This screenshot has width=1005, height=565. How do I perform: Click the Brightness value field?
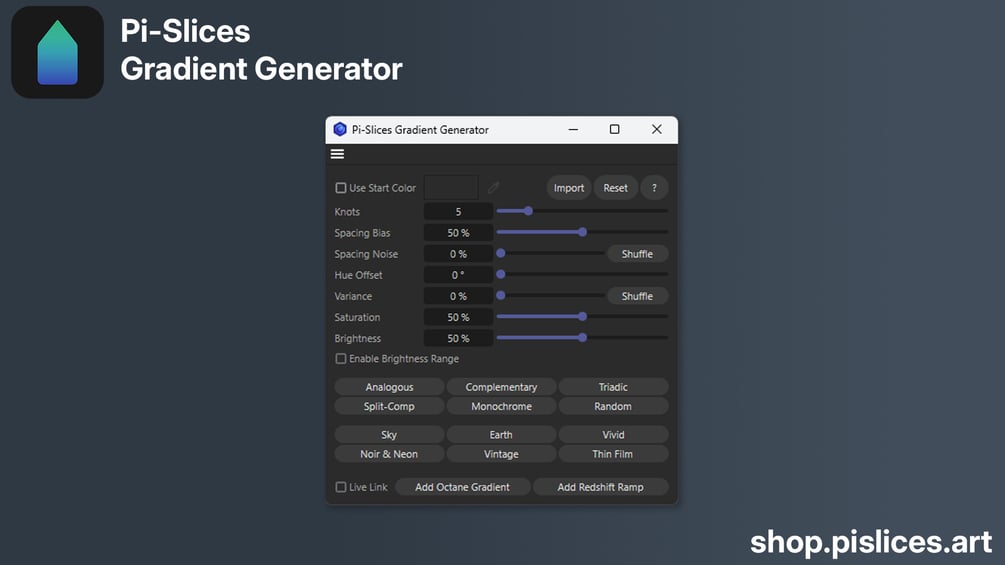(x=458, y=338)
